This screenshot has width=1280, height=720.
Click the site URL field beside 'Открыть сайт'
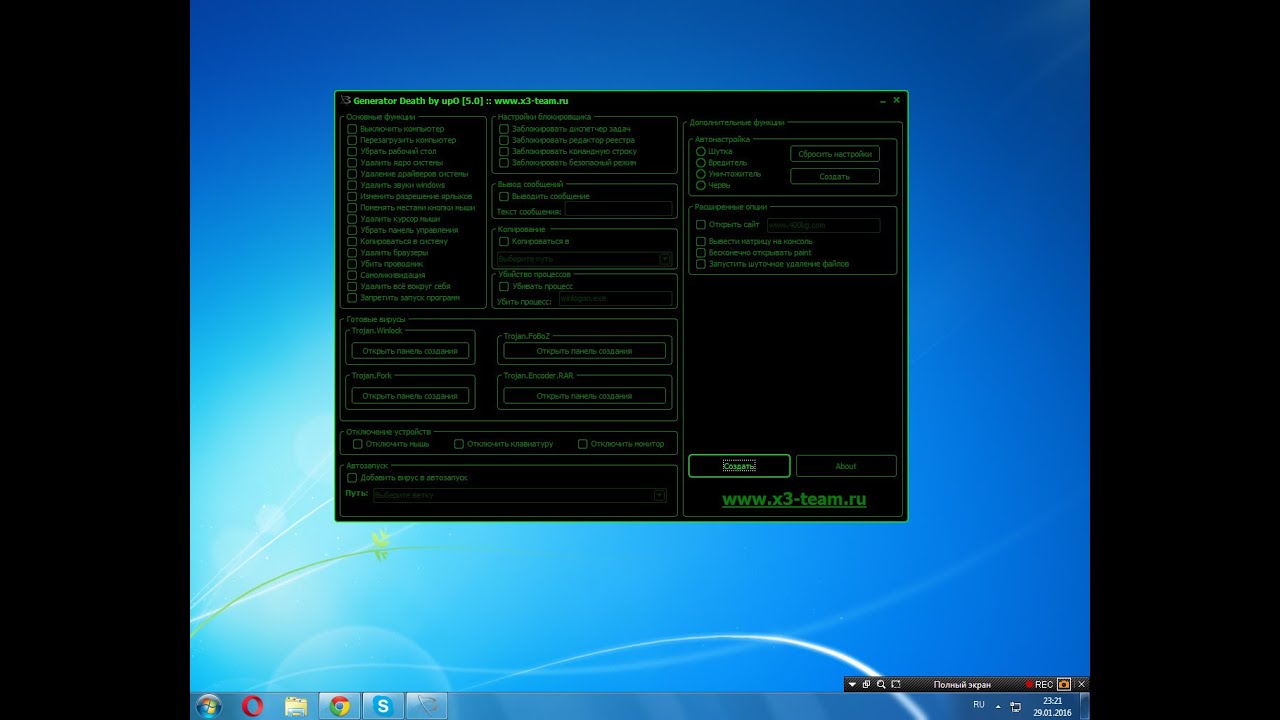(x=823, y=226)
